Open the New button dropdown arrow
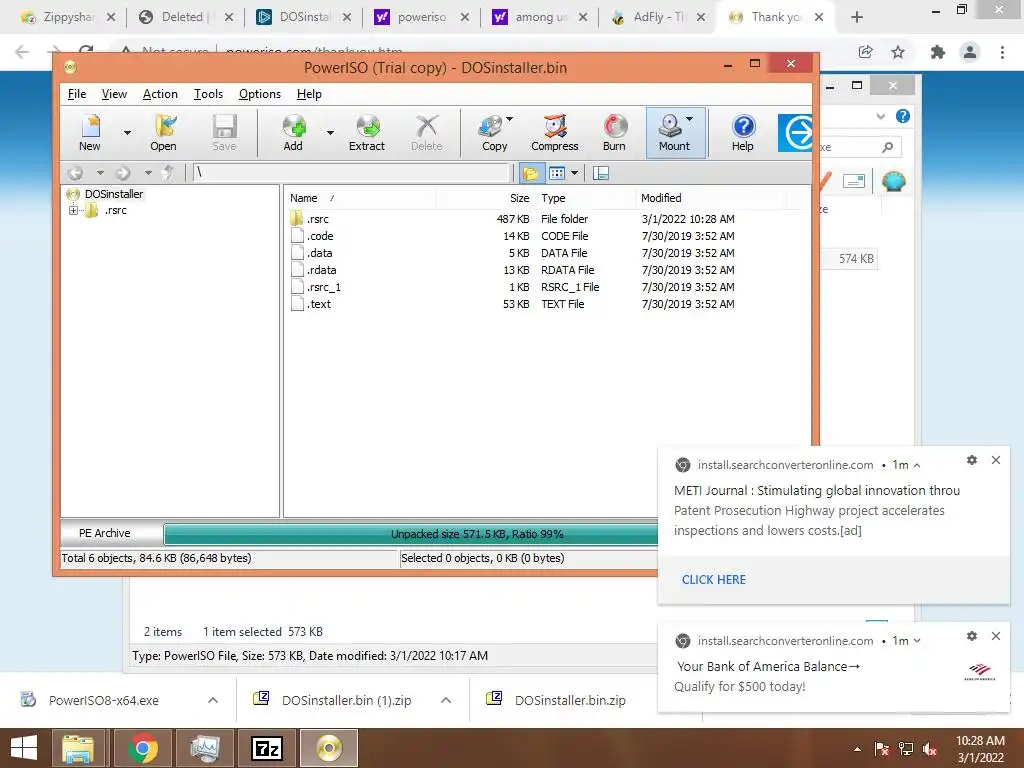Screen dimensions: 1024x768 click(x=127, y=133)
